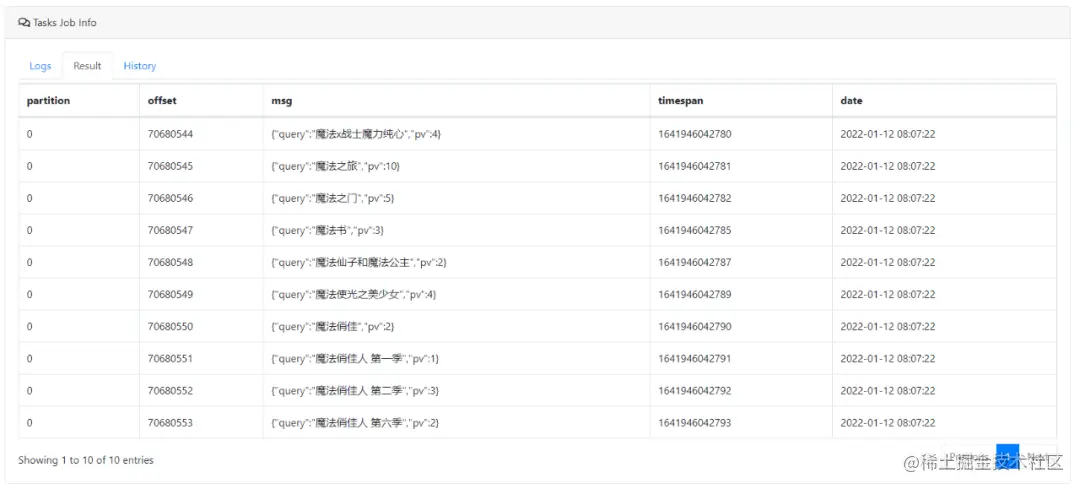The image size is (1080, 489).
Task: Select timespan value 1641946042793
Action: (695, 422)
